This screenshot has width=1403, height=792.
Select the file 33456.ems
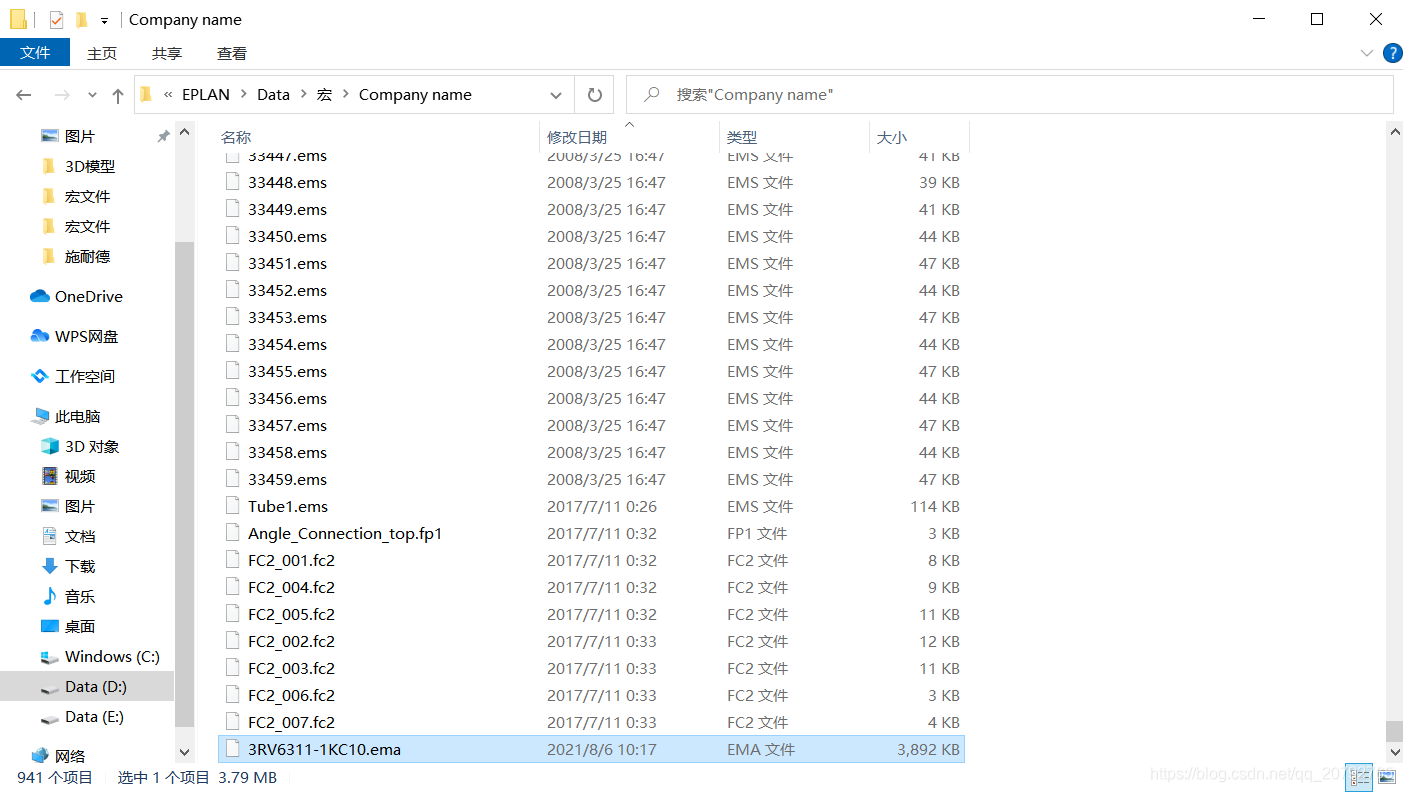(x=287, y=398)
